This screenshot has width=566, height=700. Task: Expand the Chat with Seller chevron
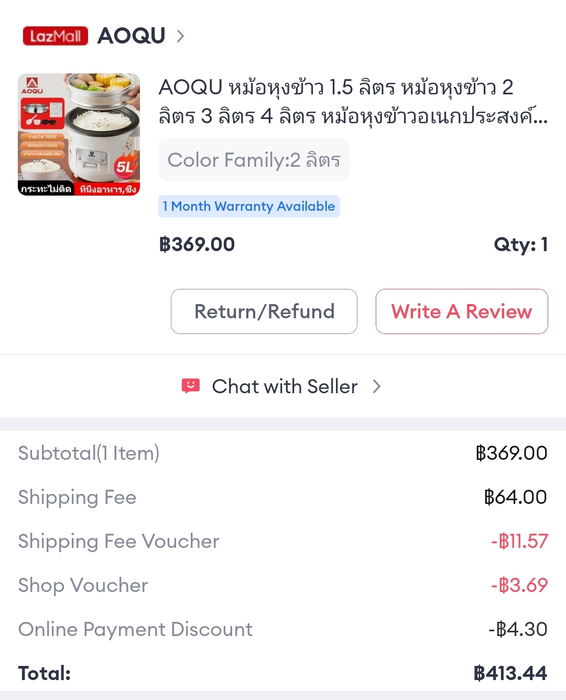[x=377, y=386]
